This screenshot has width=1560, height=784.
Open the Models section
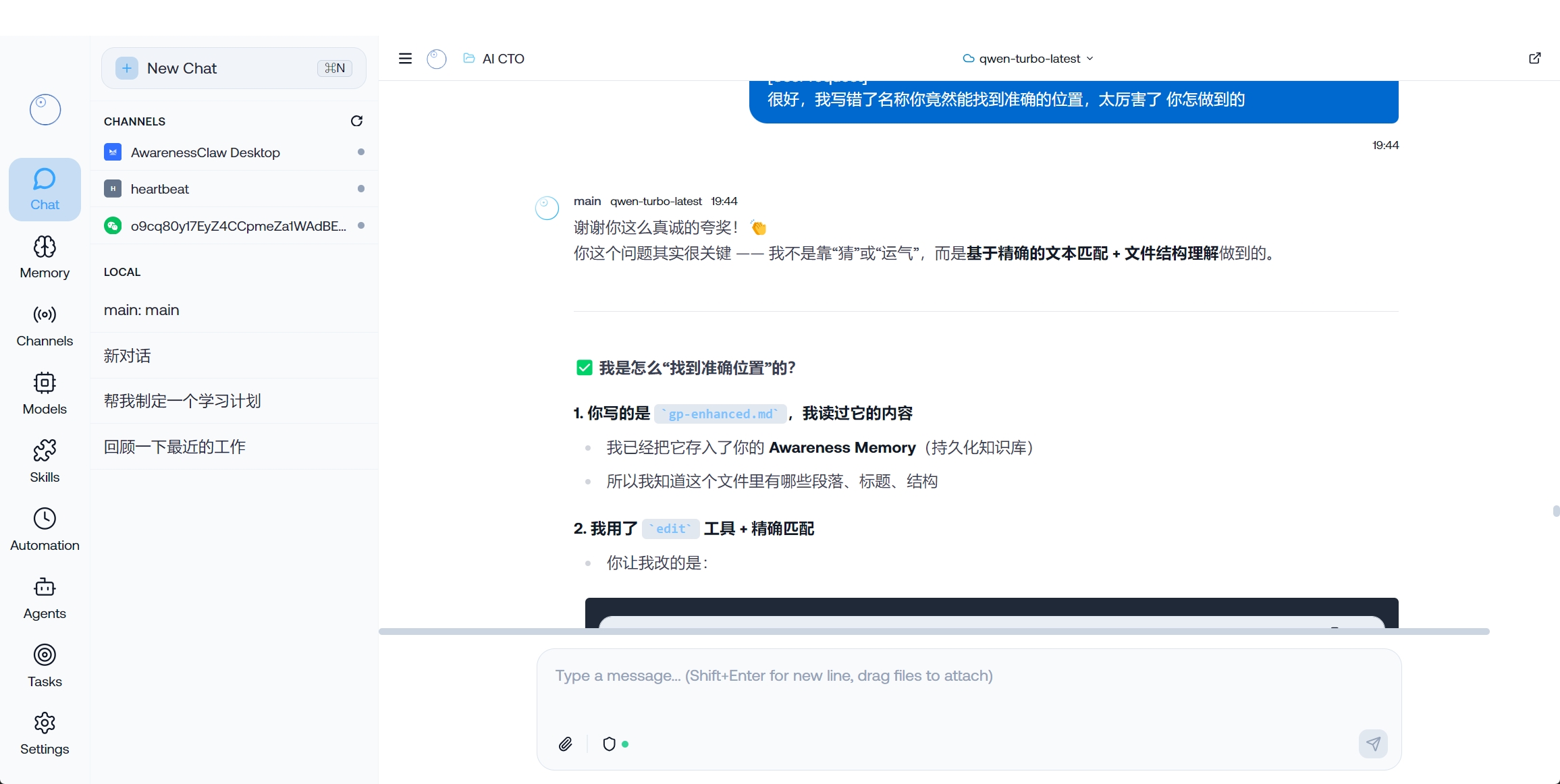45,393
